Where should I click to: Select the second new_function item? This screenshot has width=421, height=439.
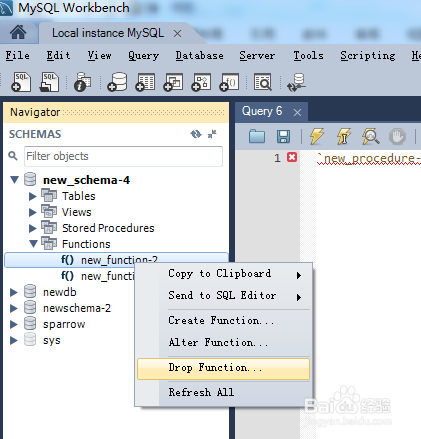click(107, 276)
